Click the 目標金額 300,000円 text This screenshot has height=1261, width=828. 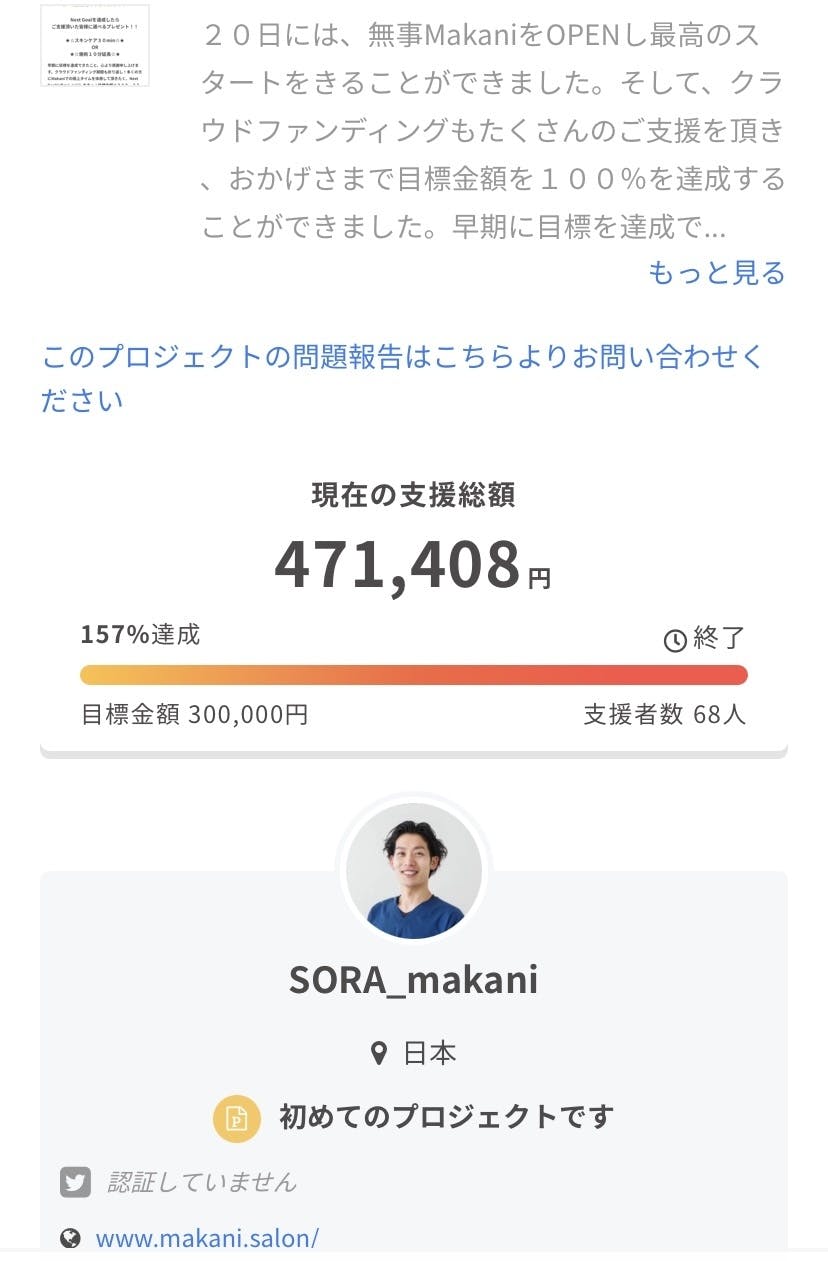pos(194,715)
